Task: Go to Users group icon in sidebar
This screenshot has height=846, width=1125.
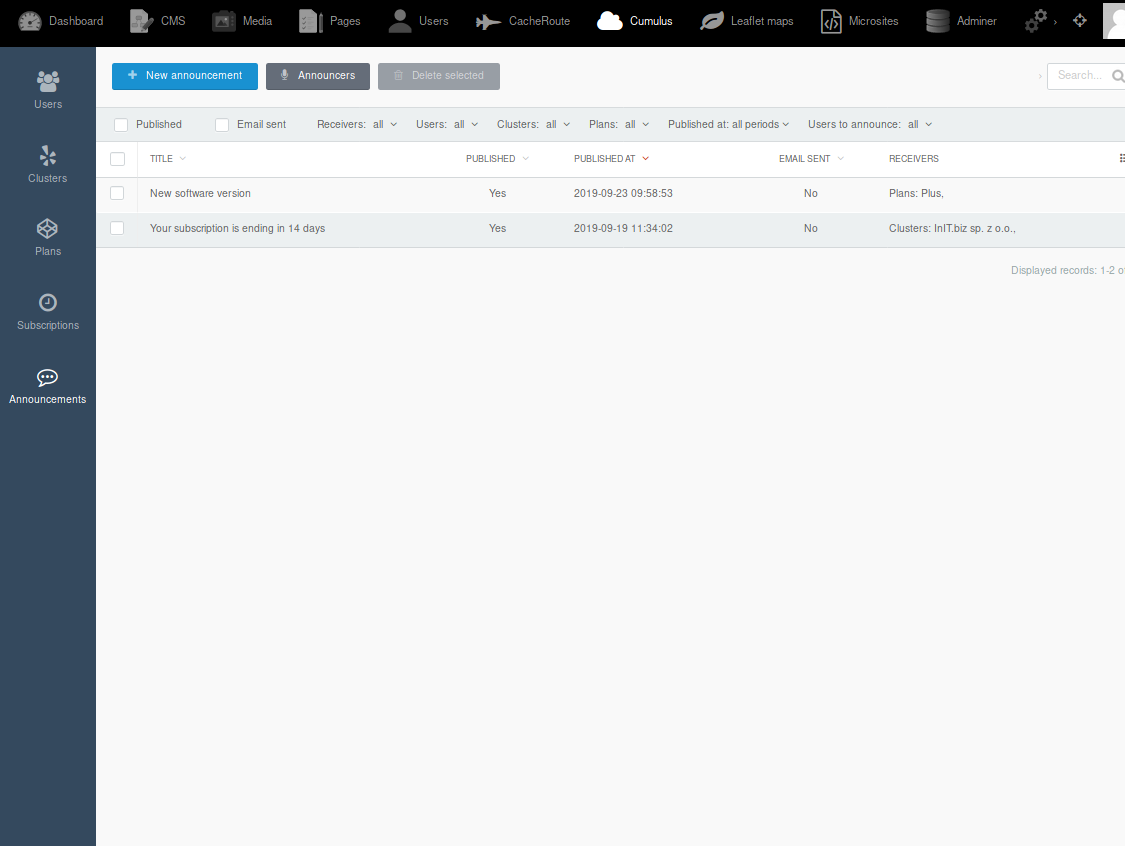Action: point(48,81)
